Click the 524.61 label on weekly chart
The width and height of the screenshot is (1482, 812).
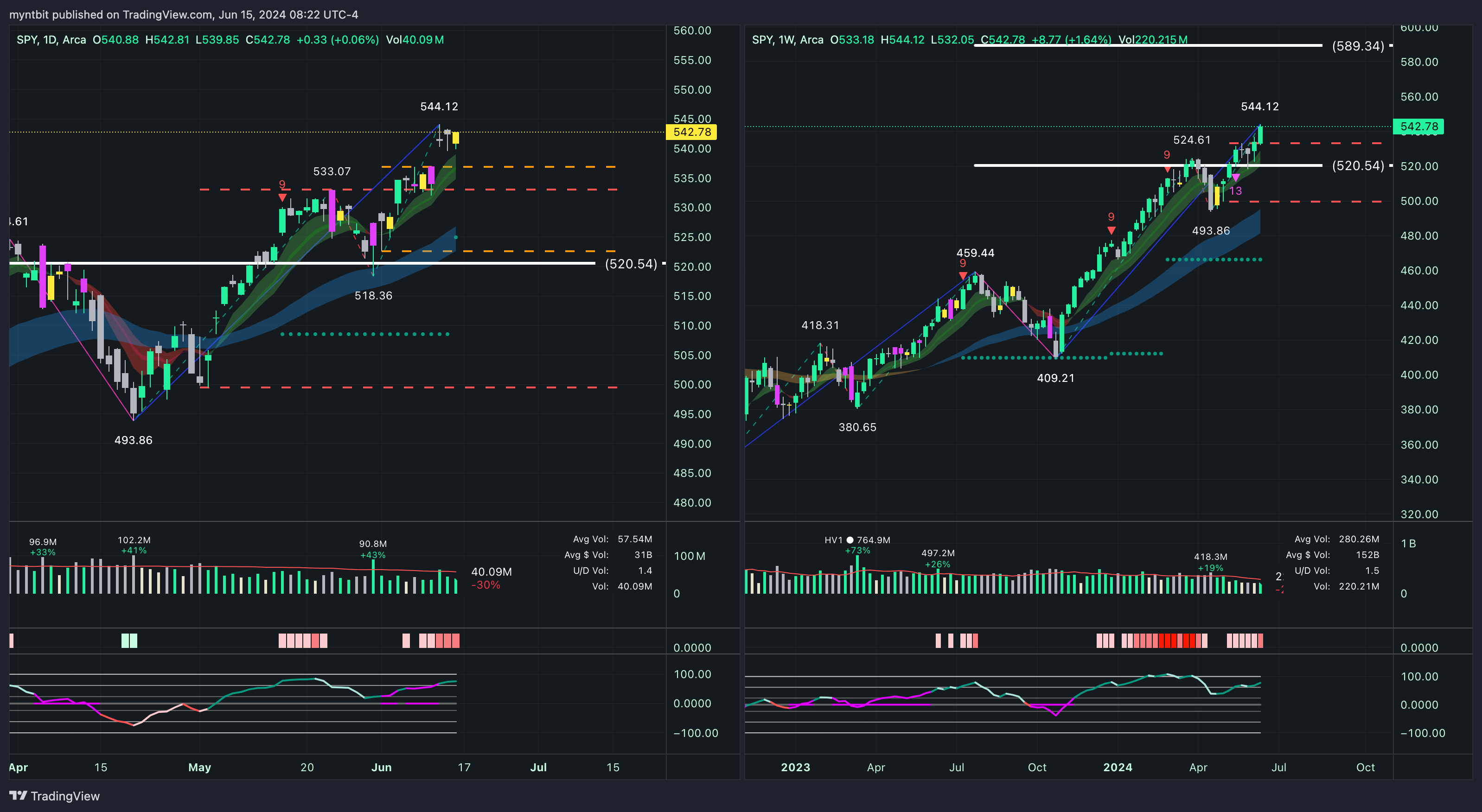pos(1191,140)
